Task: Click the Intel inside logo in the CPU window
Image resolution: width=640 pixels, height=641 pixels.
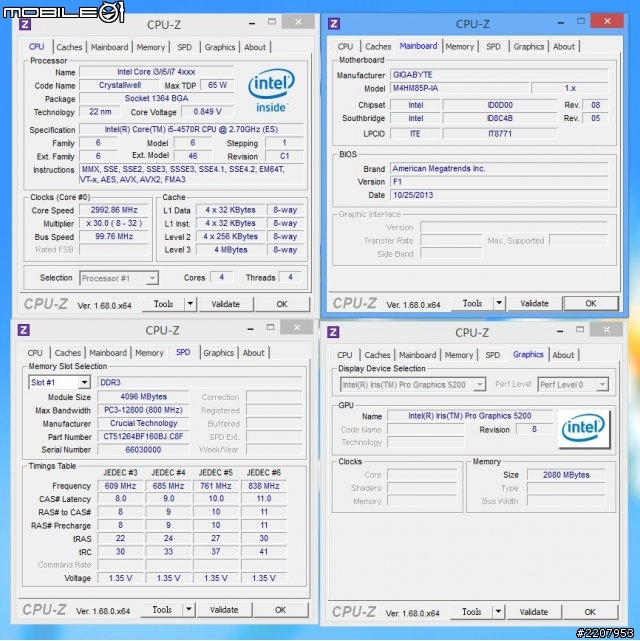Action: [271, 90]
